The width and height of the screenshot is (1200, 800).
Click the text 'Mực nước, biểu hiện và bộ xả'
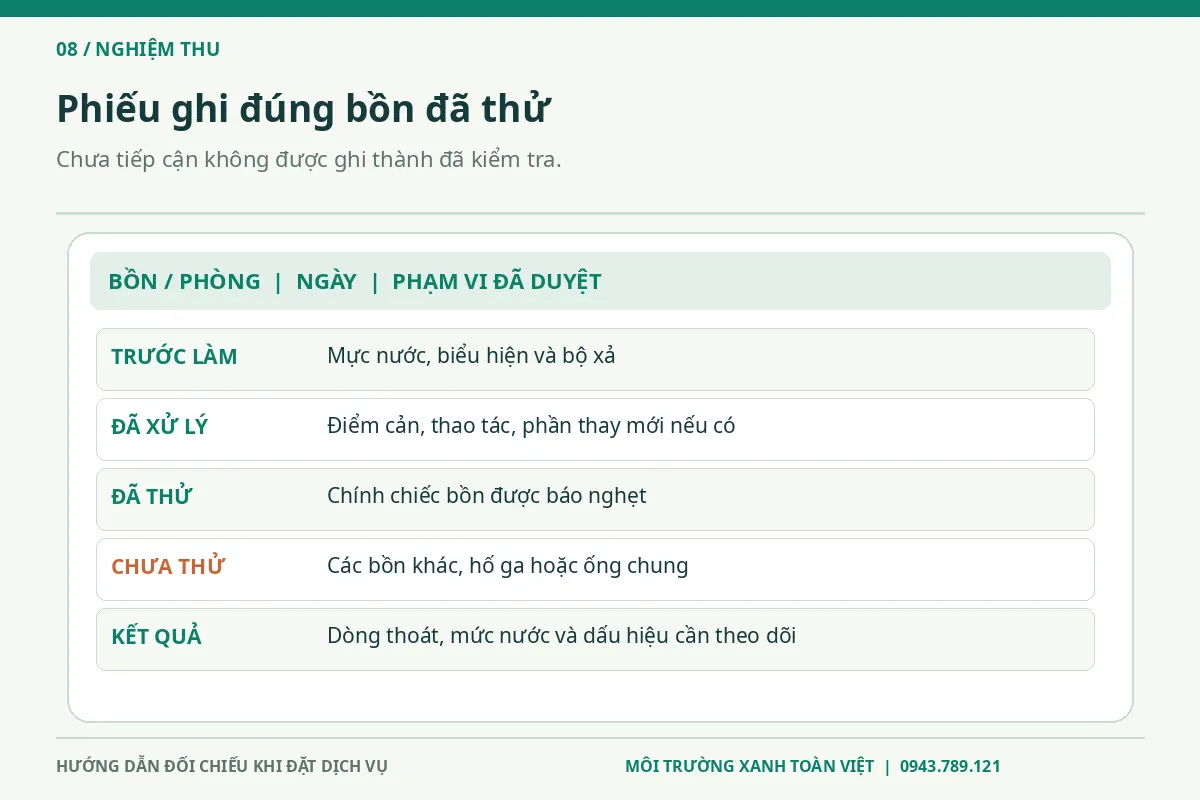pos(471,356)
